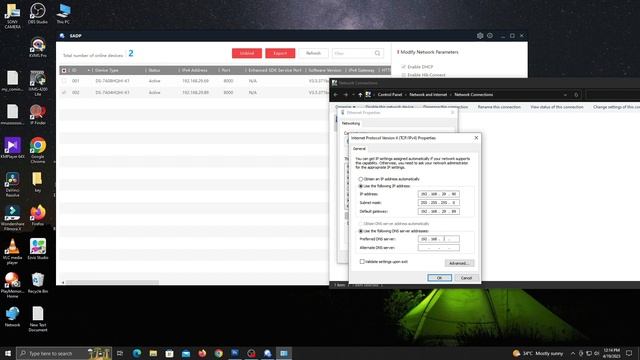
Task: Click back arrow in Network Connections window
Action: tap(336, 95)
